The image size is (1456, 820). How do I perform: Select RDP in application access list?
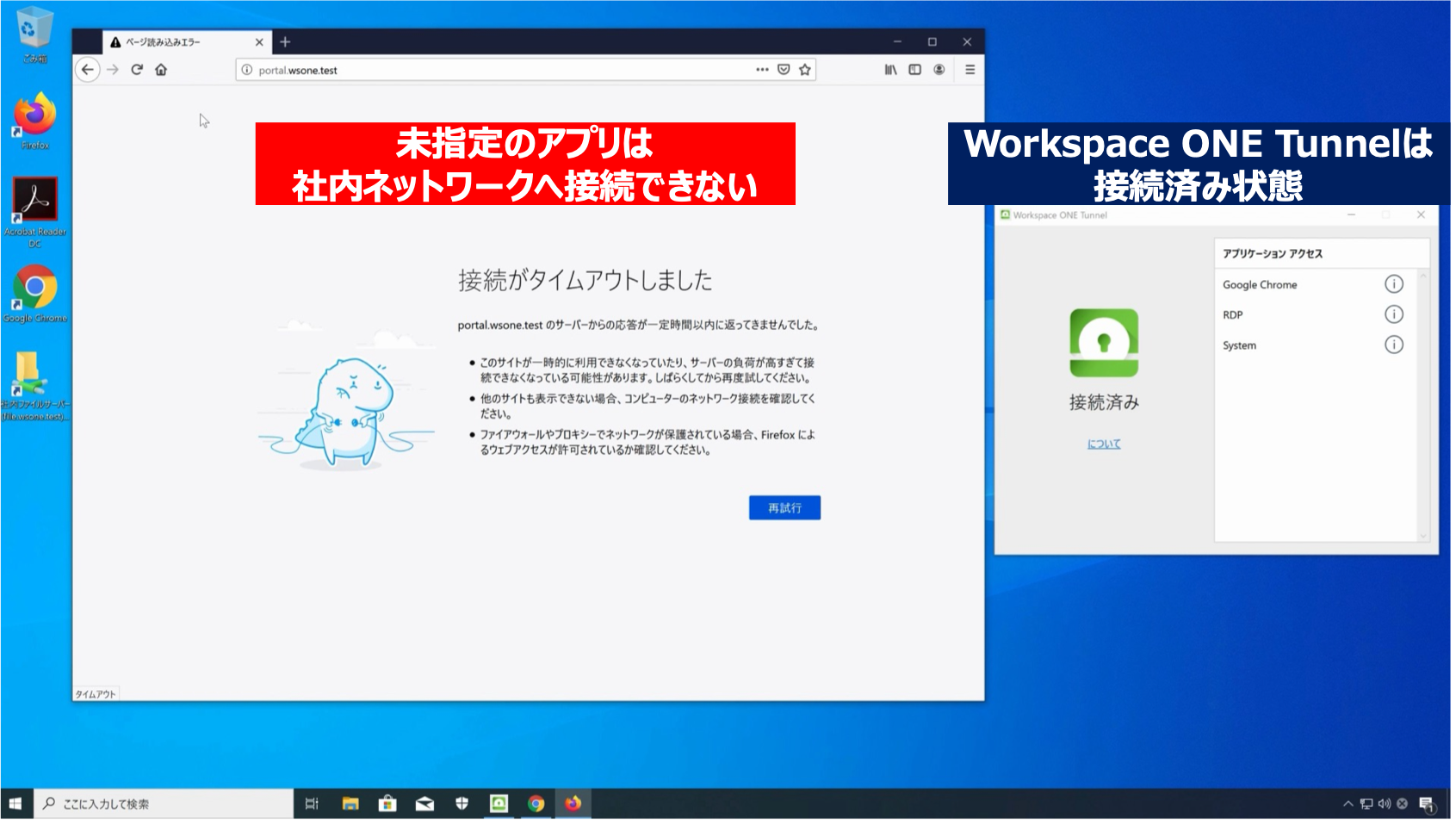point(1233,315)
